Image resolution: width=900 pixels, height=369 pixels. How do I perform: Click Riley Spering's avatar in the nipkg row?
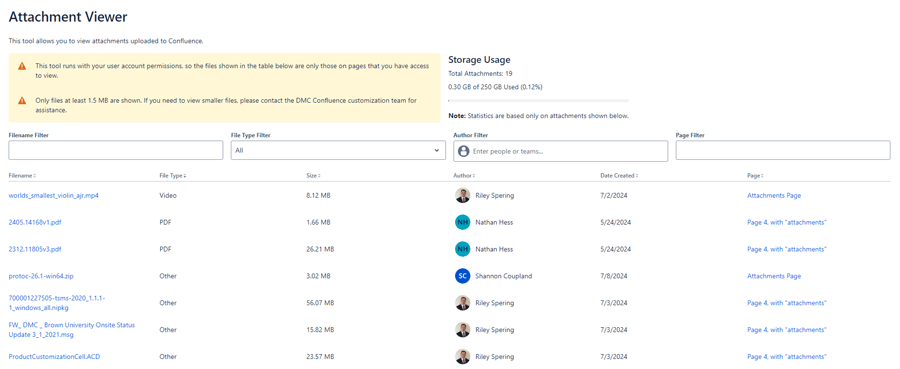click(x=463, y=303)
